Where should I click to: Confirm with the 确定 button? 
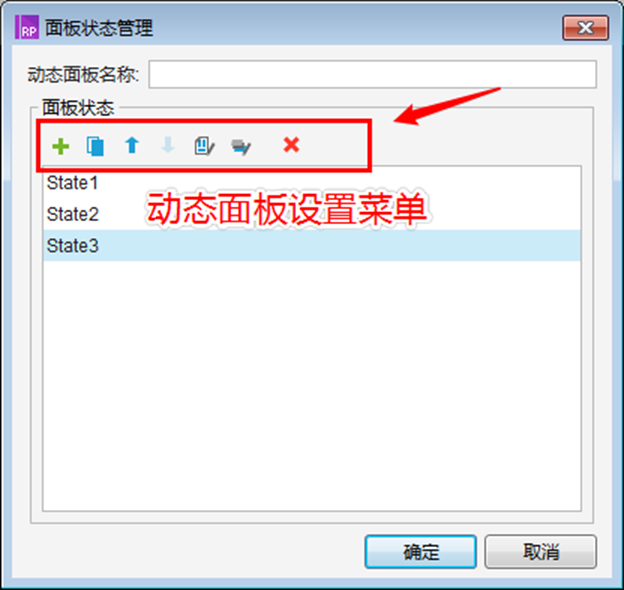click(x=421, y=552)
